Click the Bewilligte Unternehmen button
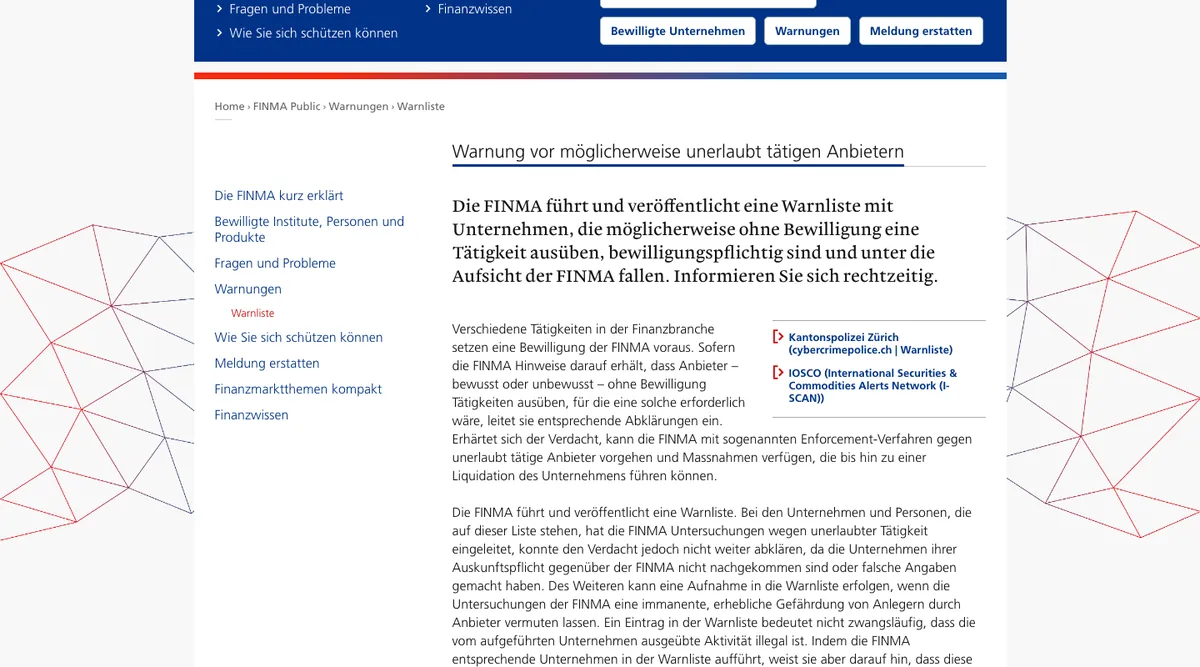1200x667 pixels. pyautogui.click(x=678, y=31)
